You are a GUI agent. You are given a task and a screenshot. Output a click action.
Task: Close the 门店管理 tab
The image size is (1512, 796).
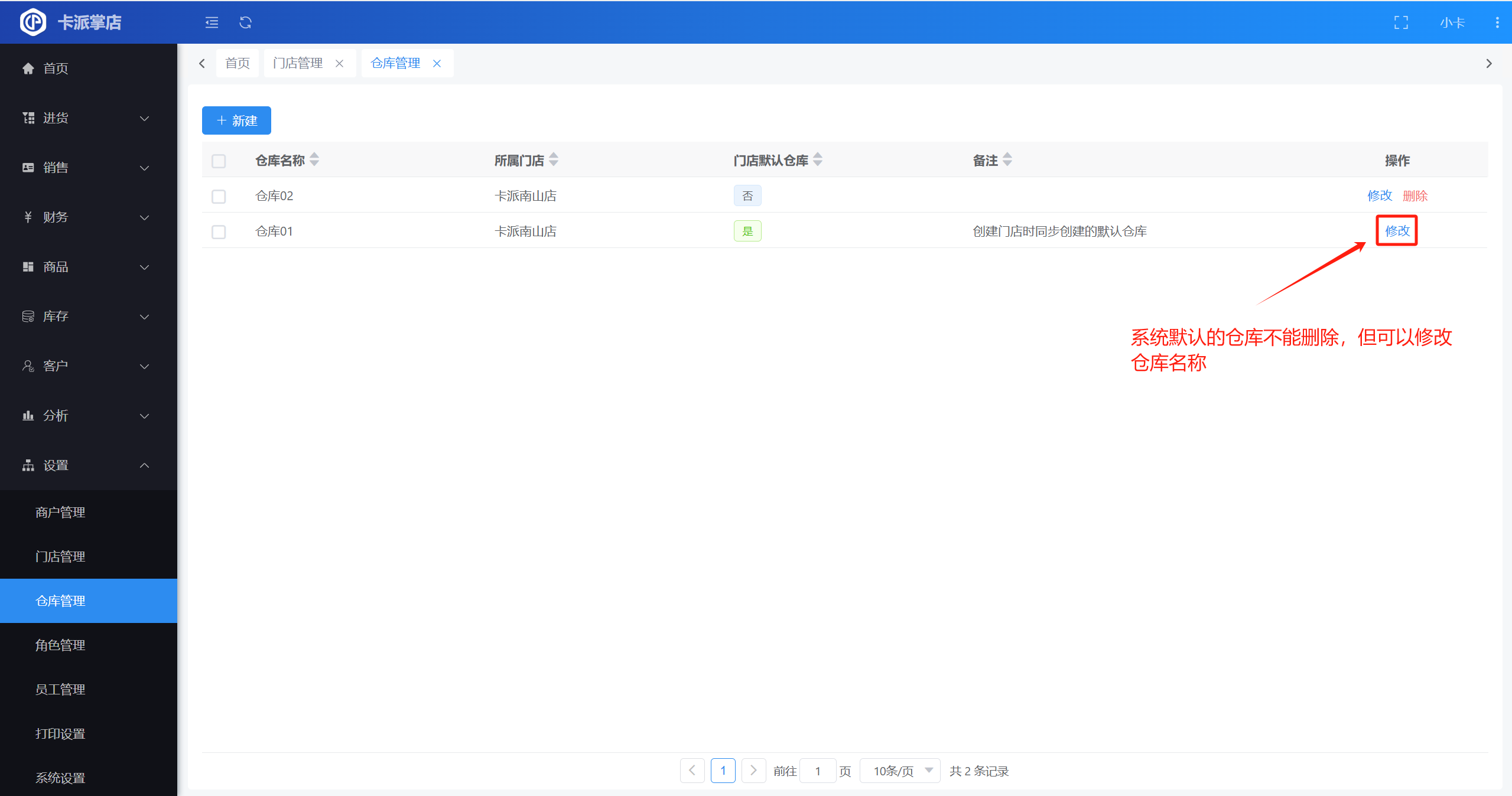pos(340,64)
